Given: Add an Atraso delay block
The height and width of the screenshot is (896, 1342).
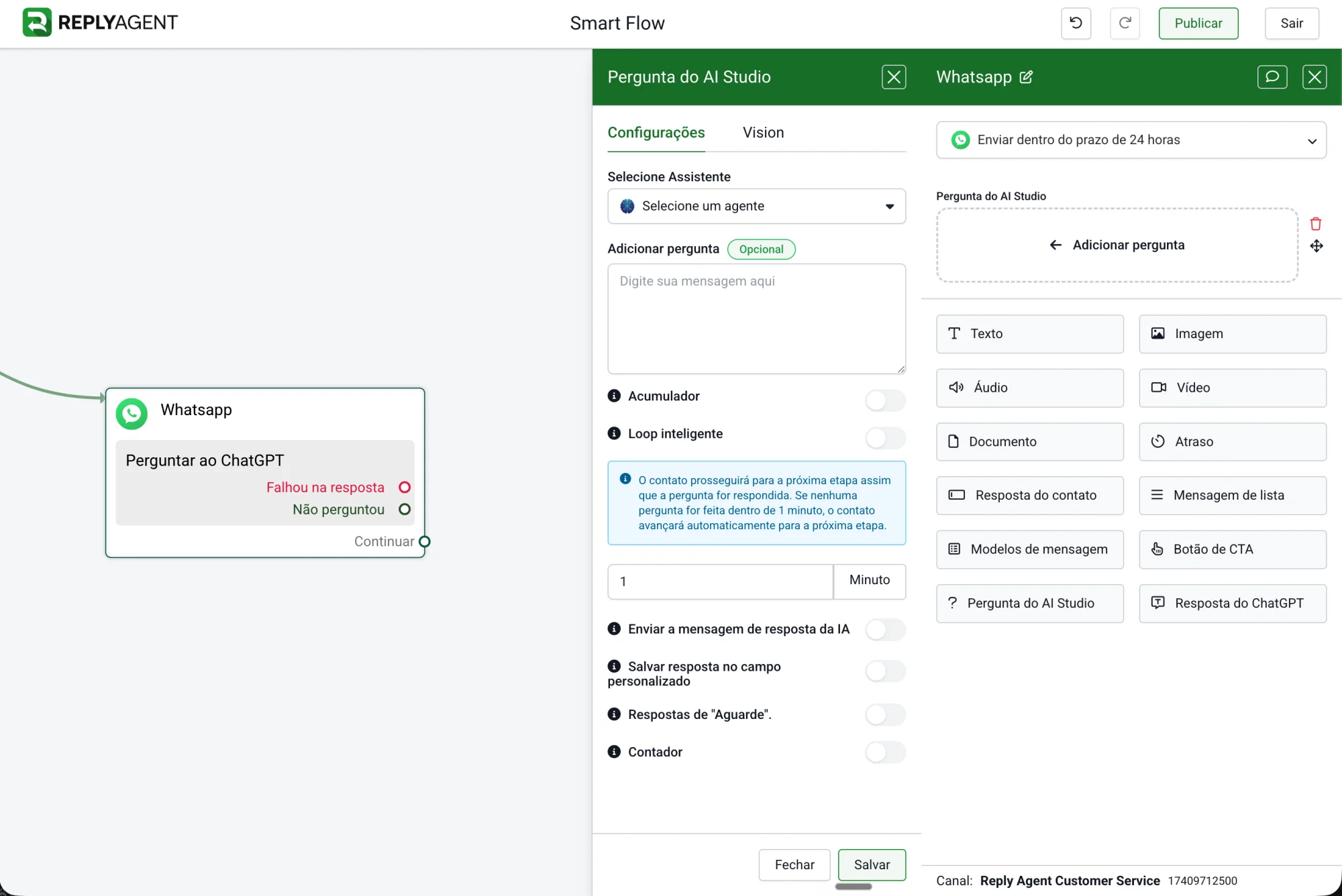Looking at the screenshot, I should (1233, 442).
